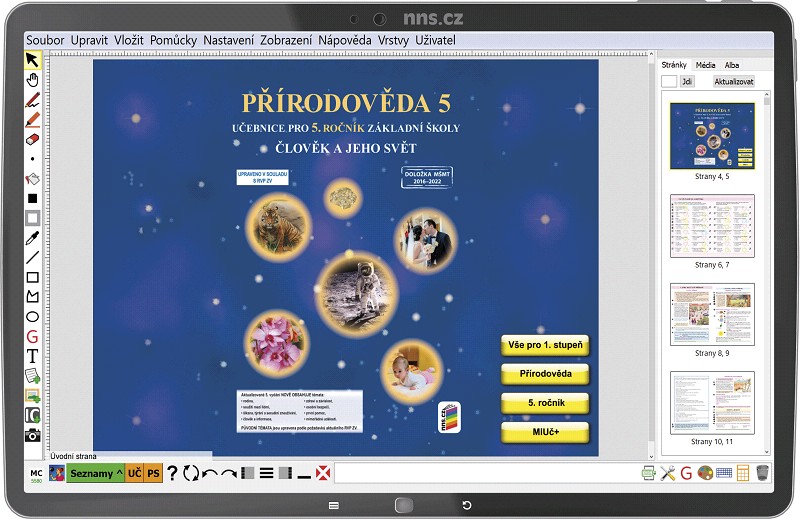Image resolution: width=800 pixels, height=519 pixels.
Task: Switch to the Média tab
Action: click(705, 65)
